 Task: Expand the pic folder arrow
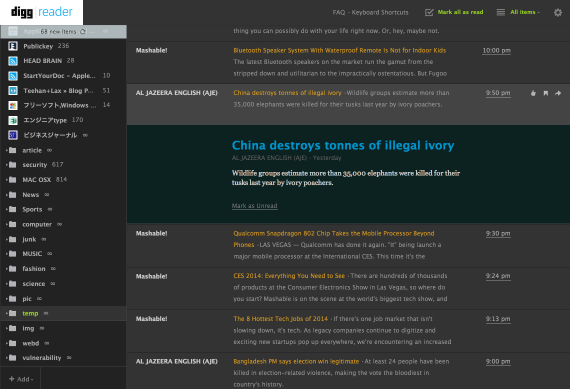pos(7,299)
